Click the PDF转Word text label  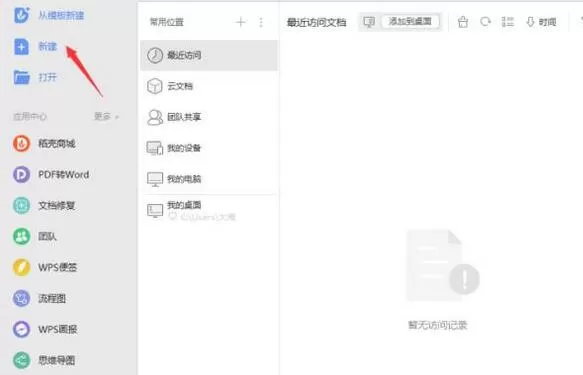pyautogui.click(x=64, y=174)
